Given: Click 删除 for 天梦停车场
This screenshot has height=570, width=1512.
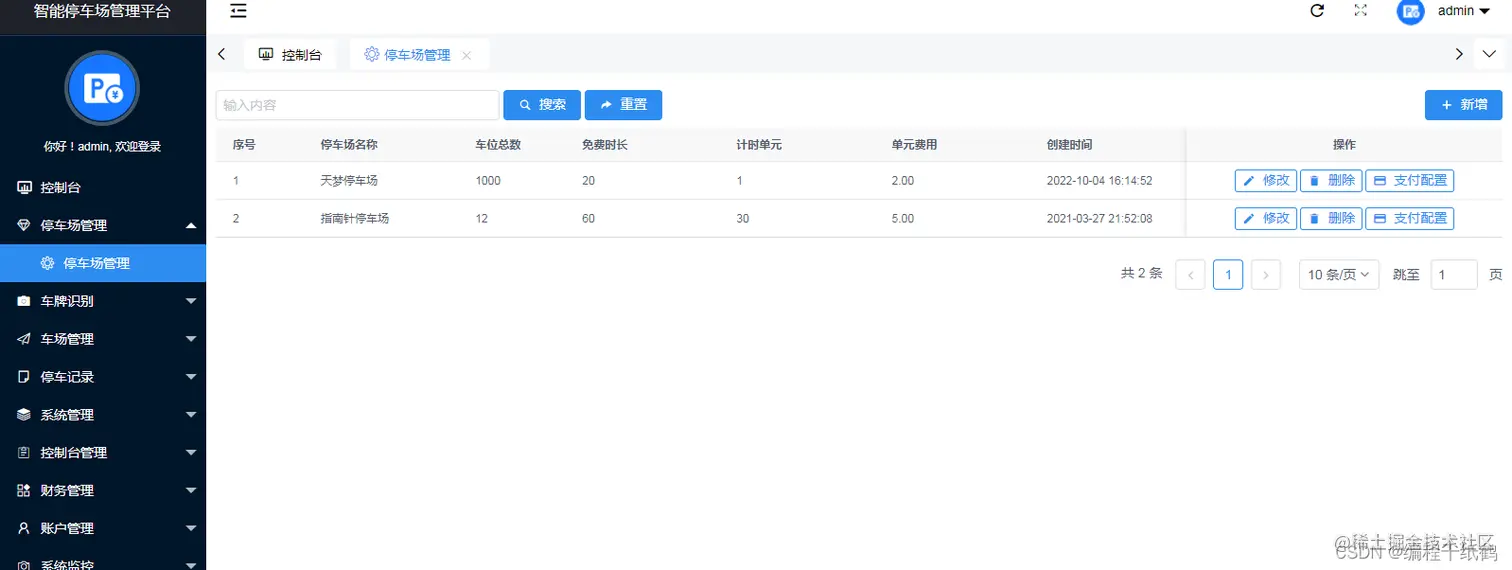Looking at the screenshot, I should [1331, 180].
